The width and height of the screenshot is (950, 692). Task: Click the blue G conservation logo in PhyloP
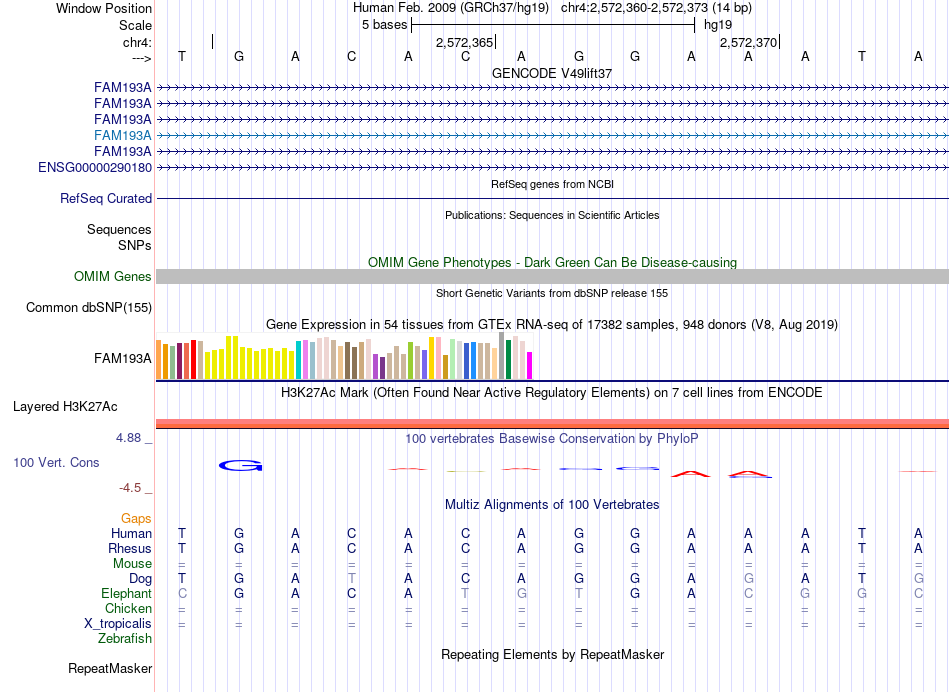(240, 465)
